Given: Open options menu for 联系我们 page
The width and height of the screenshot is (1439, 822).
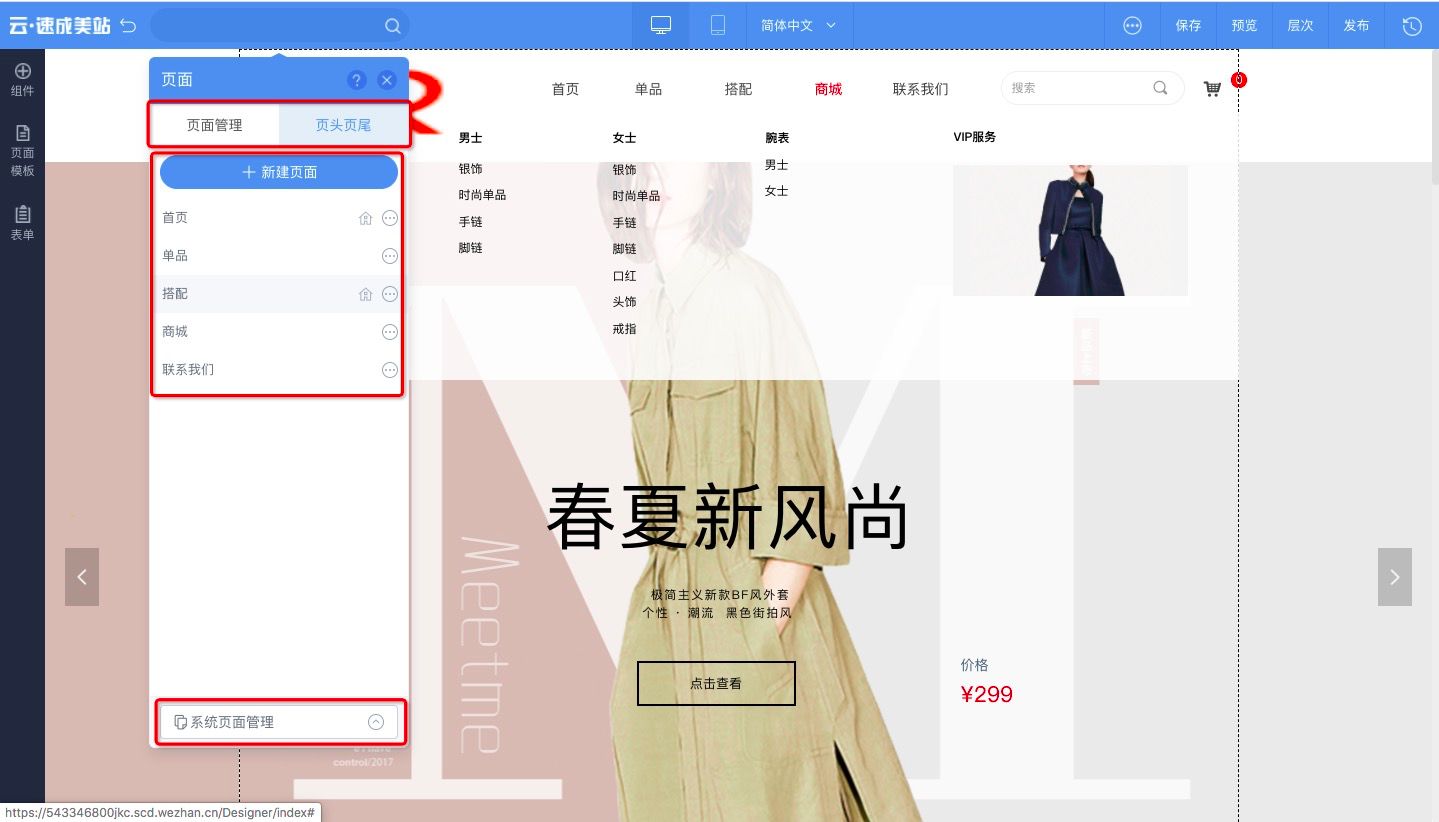Looking at the screenshot, I should coord(390,370).
